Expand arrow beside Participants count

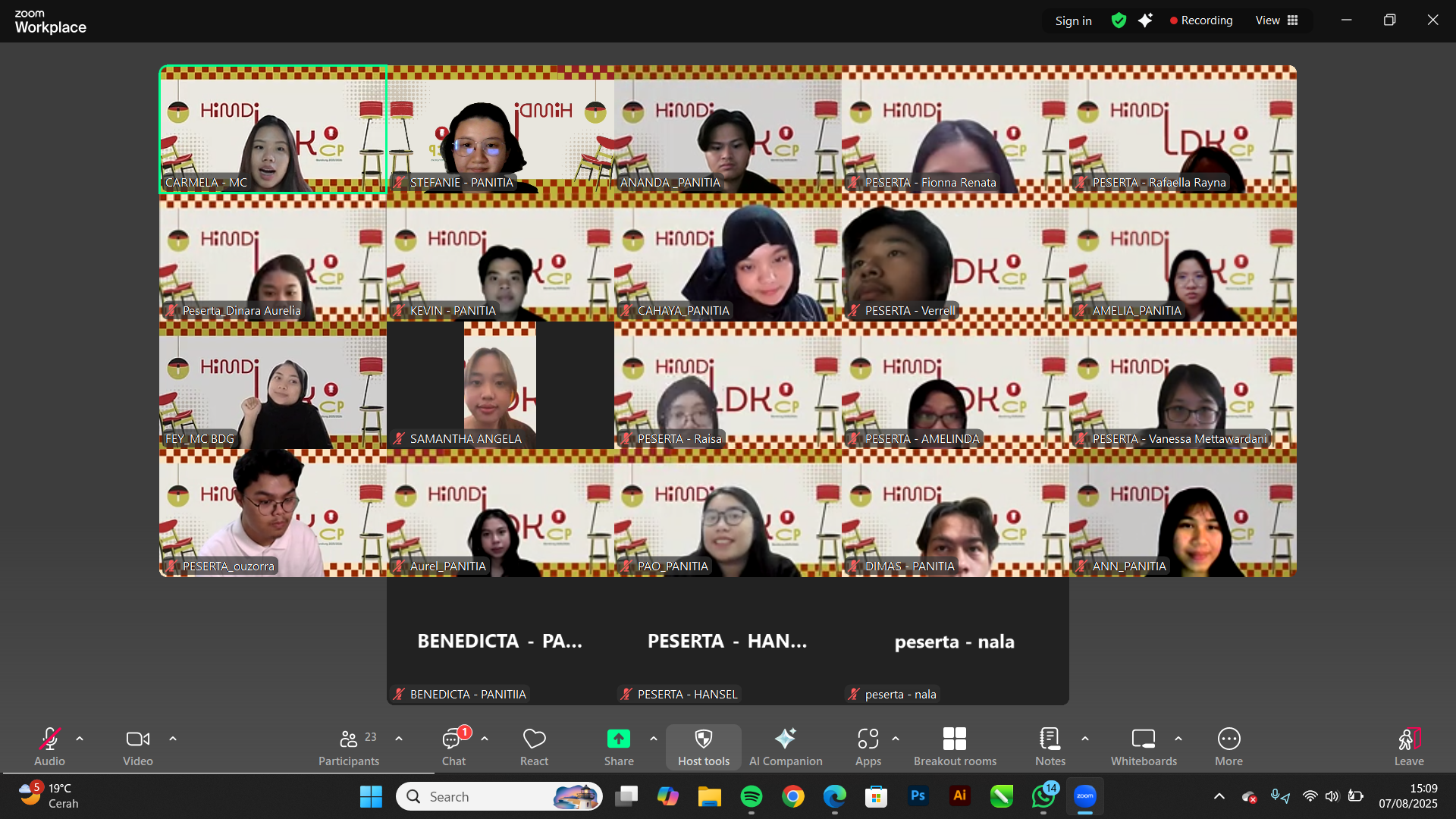[399, 739]
